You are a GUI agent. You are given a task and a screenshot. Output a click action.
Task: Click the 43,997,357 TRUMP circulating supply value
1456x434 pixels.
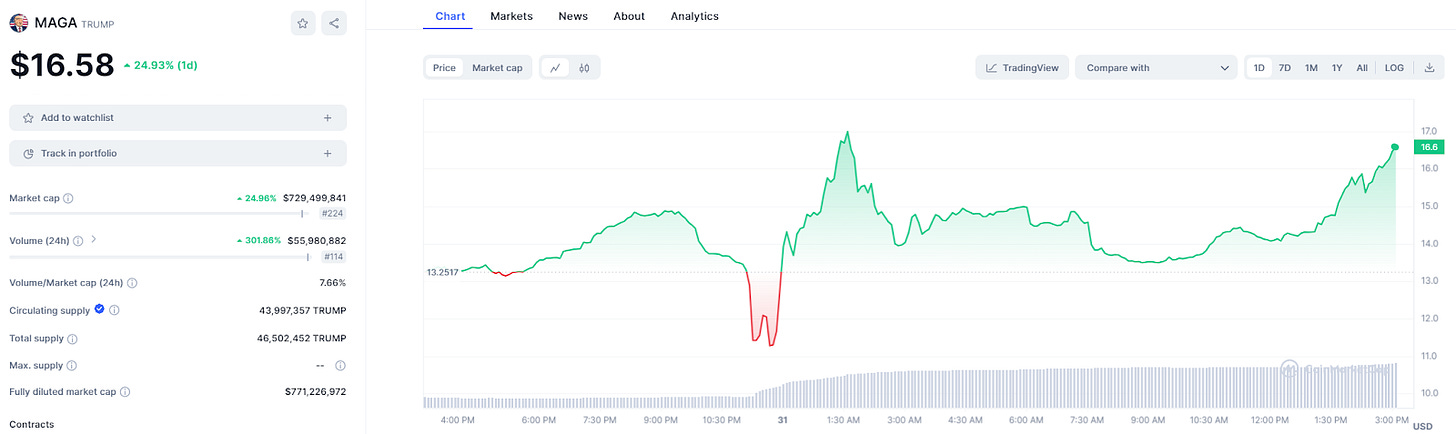[x=303, y=311]
